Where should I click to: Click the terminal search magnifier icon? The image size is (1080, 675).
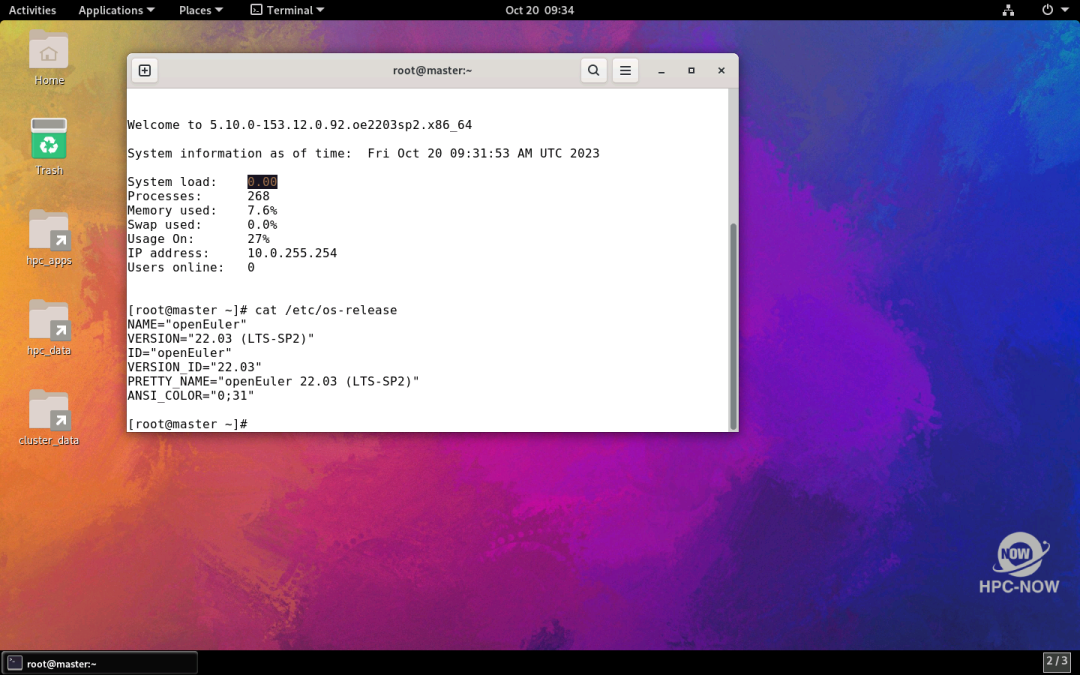(x=593, y=70)
